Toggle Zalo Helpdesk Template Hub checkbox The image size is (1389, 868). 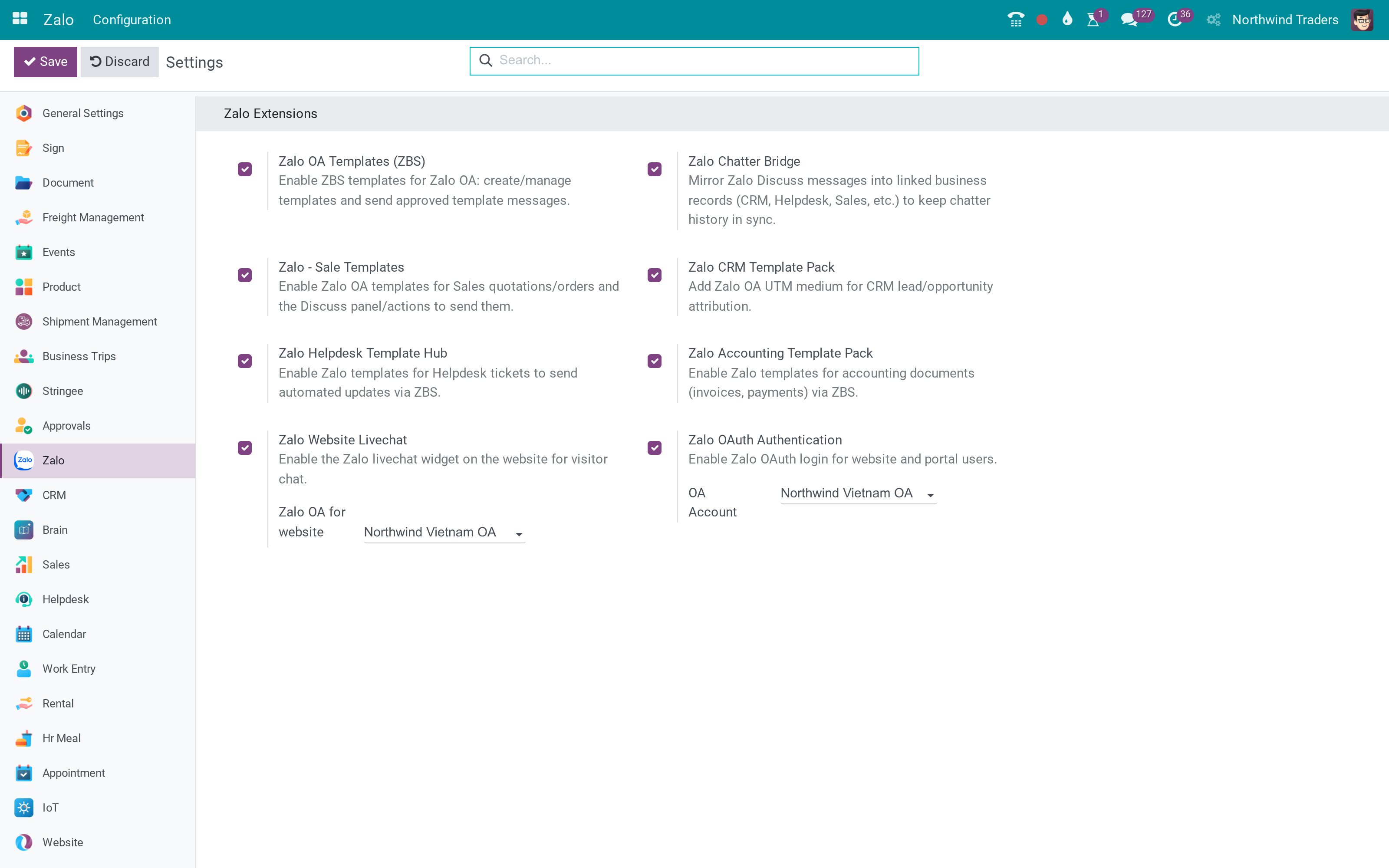(x=245, y=361)
